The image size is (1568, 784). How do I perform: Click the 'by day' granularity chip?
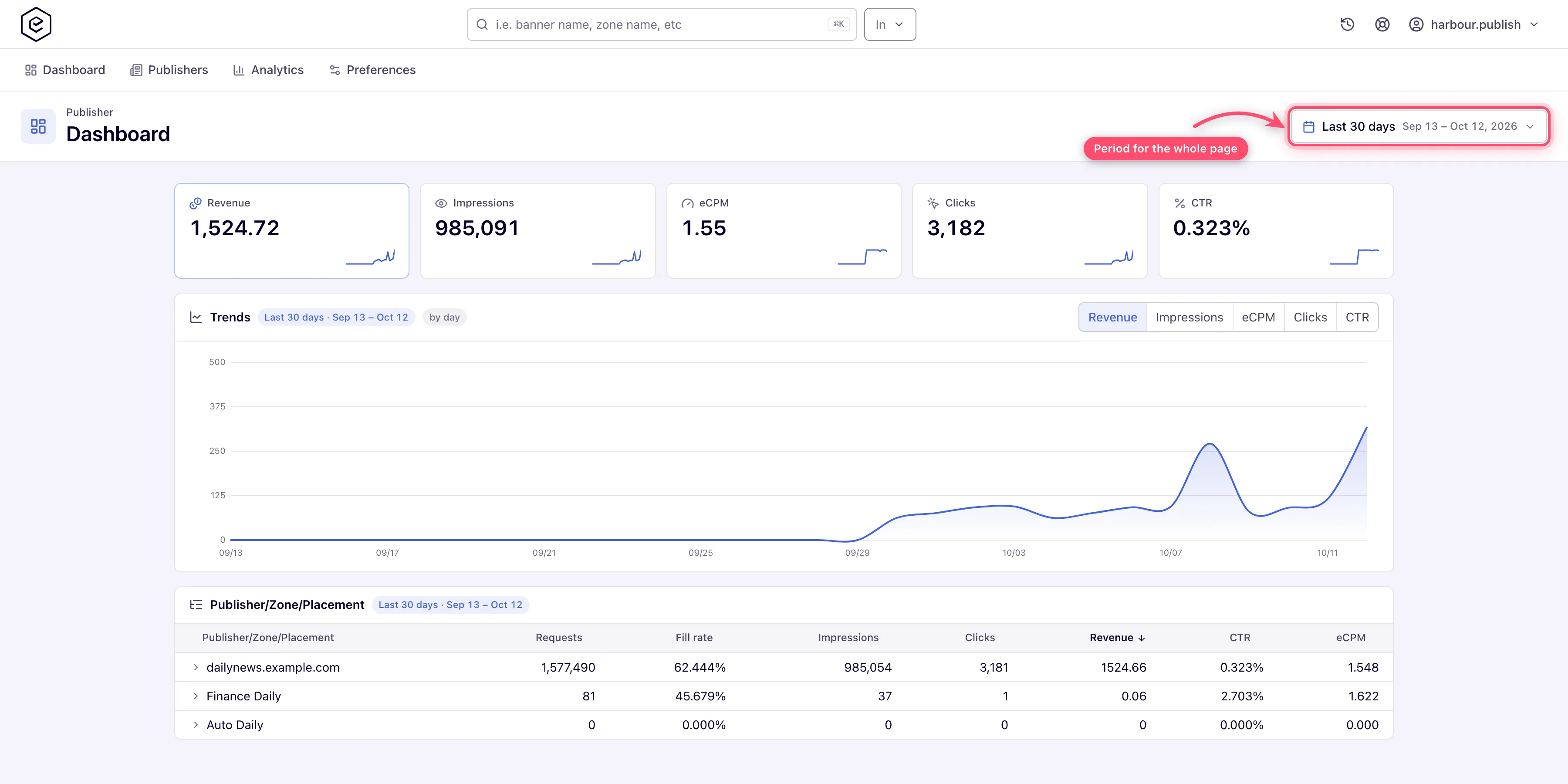[444, 317]
